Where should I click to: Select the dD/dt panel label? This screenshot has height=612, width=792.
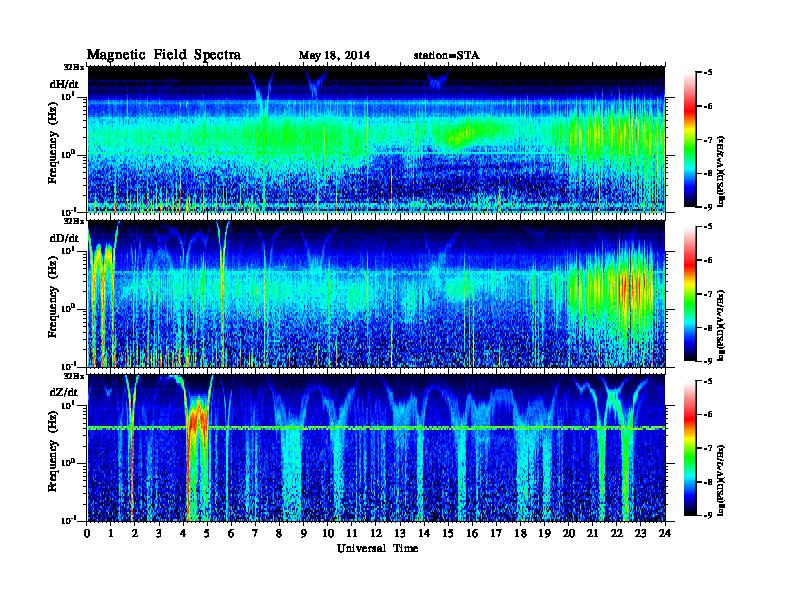point(64,238)
